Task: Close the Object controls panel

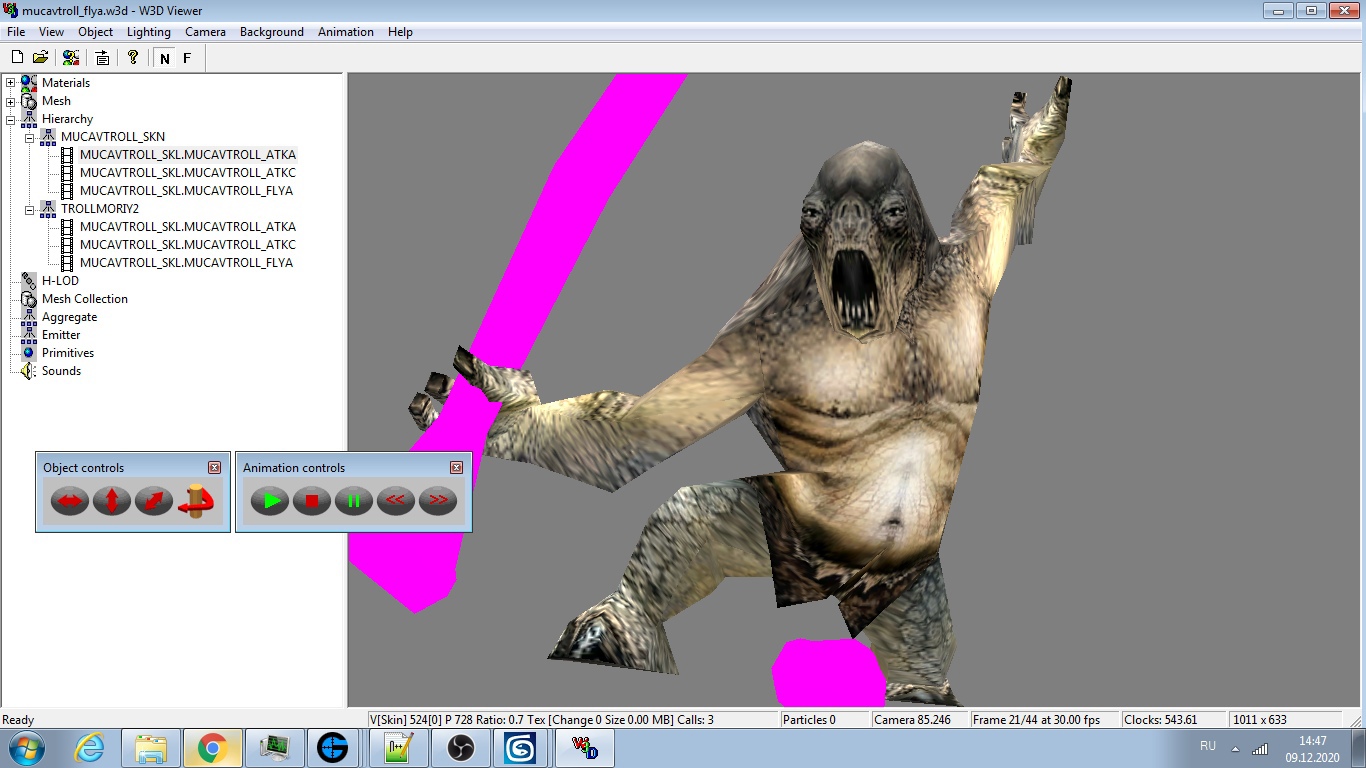Action: tap(214, 468)
